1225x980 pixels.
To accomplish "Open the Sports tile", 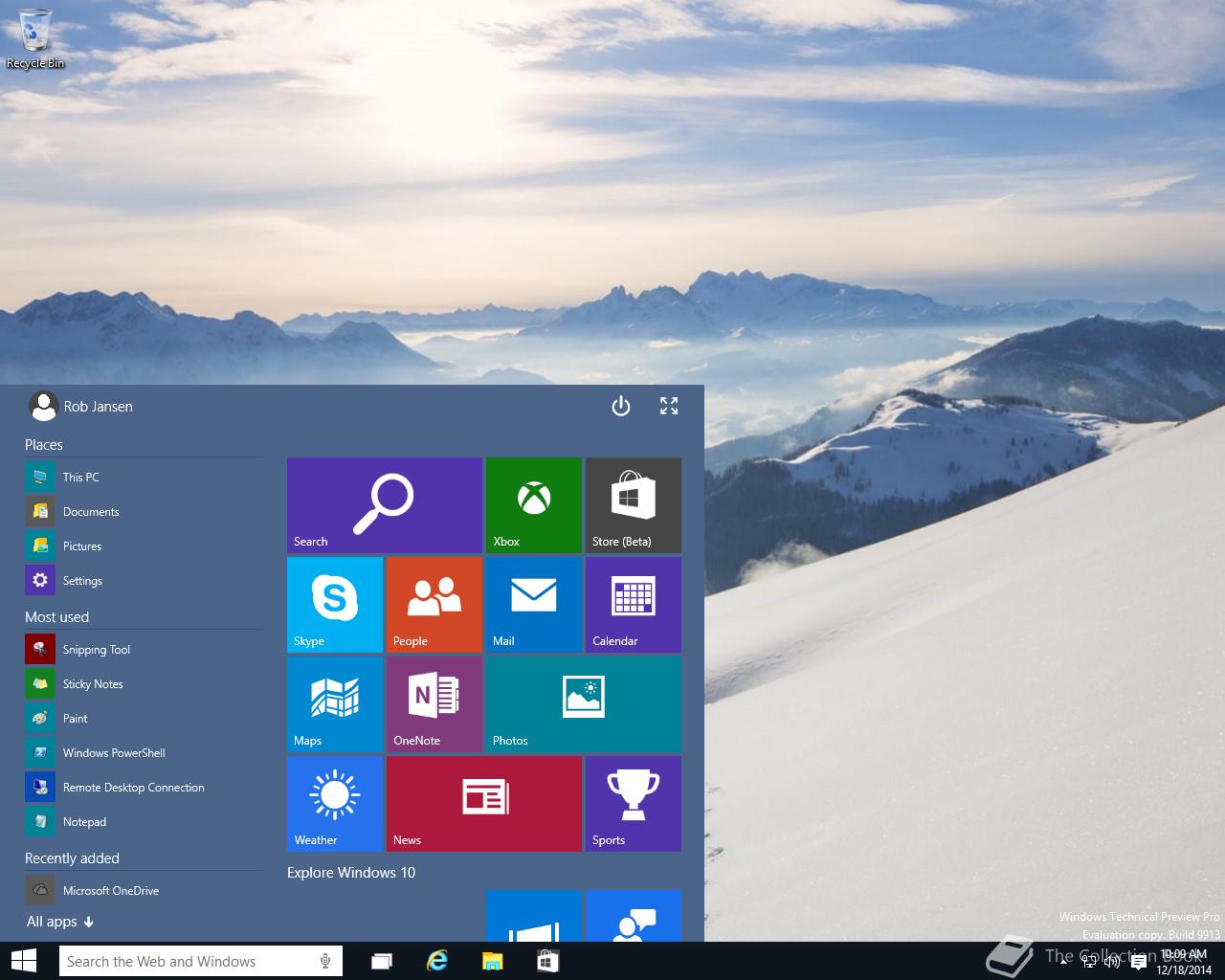I will pos(634,804).
